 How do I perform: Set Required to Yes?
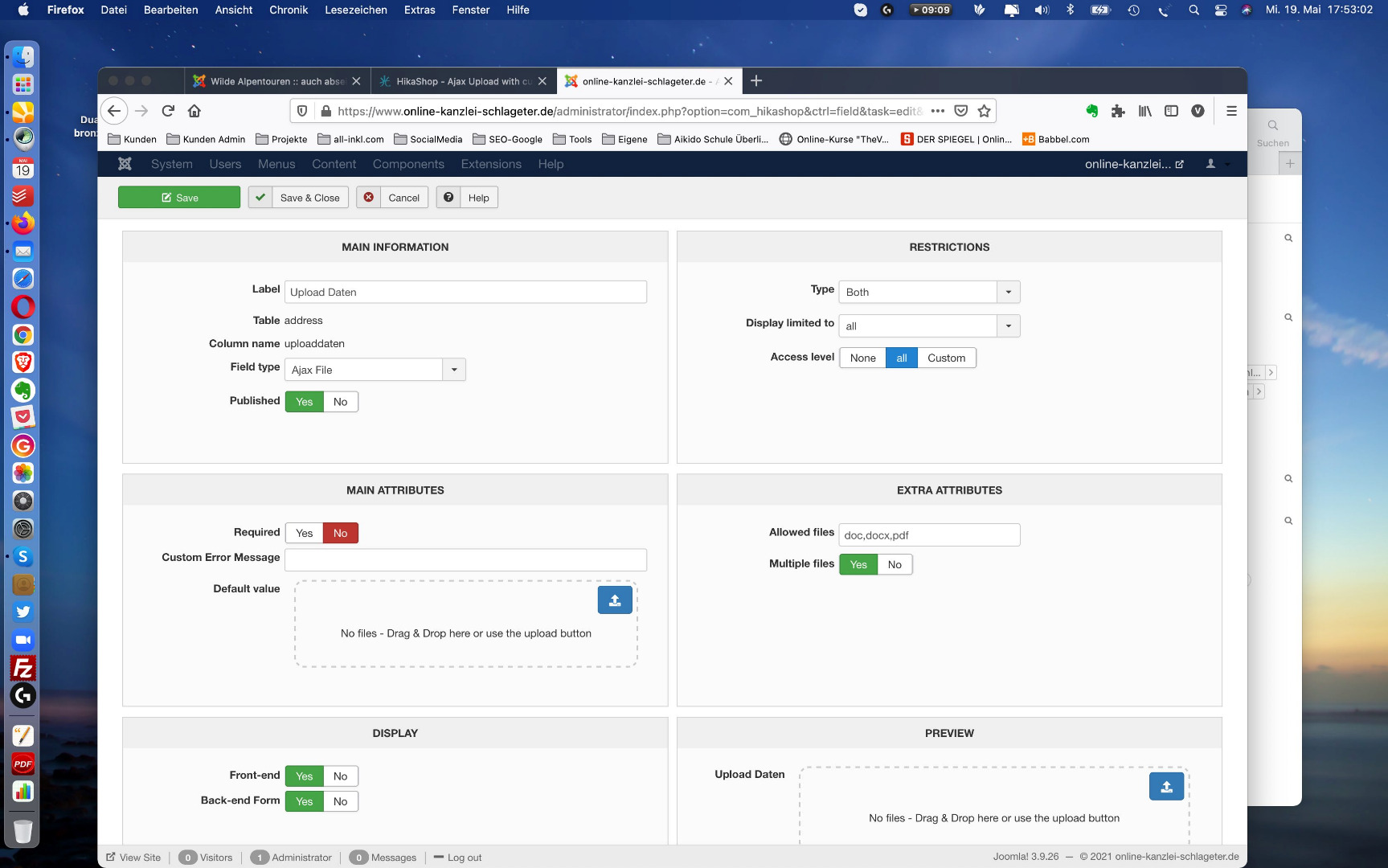(304, 533)
